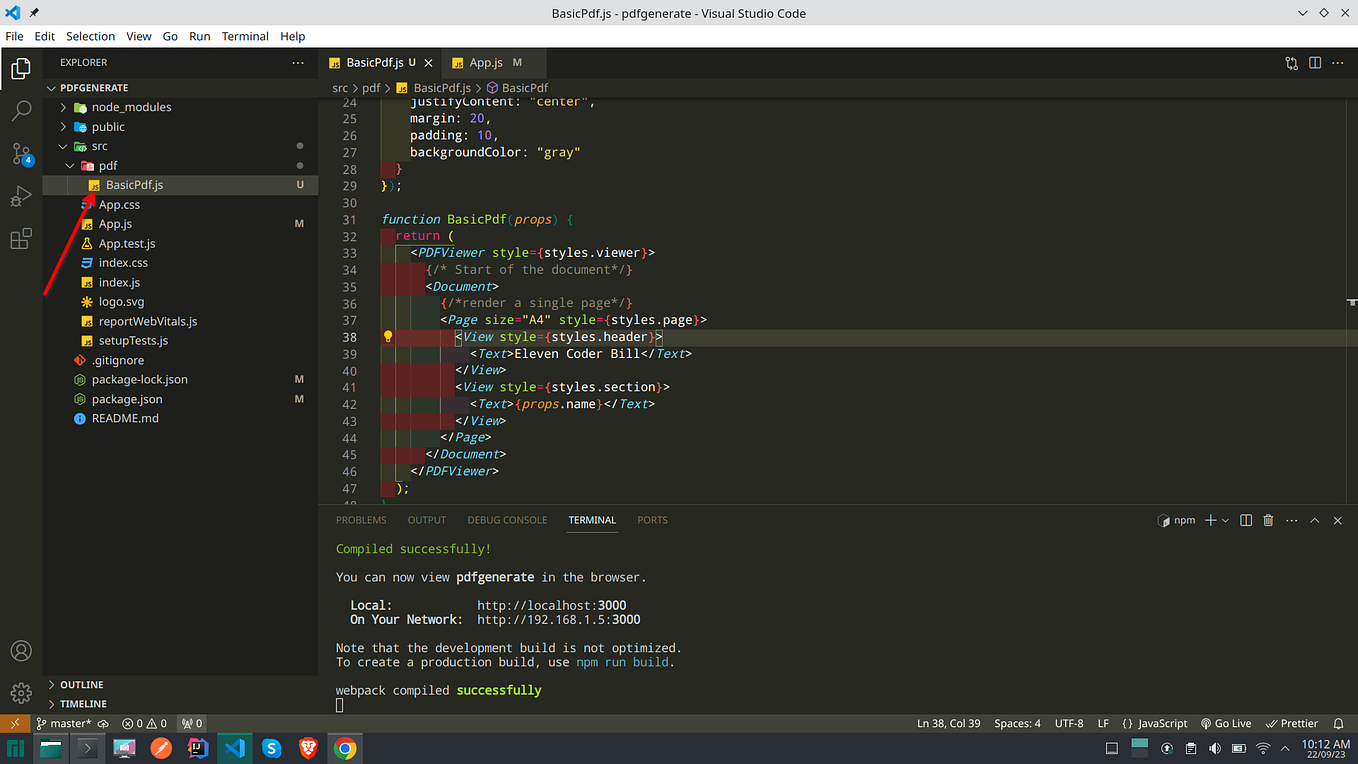Open Accounts menu in activity bar
Image resolution: width=1358 pixels, height=764 pixels.
[x=21, y=651]
